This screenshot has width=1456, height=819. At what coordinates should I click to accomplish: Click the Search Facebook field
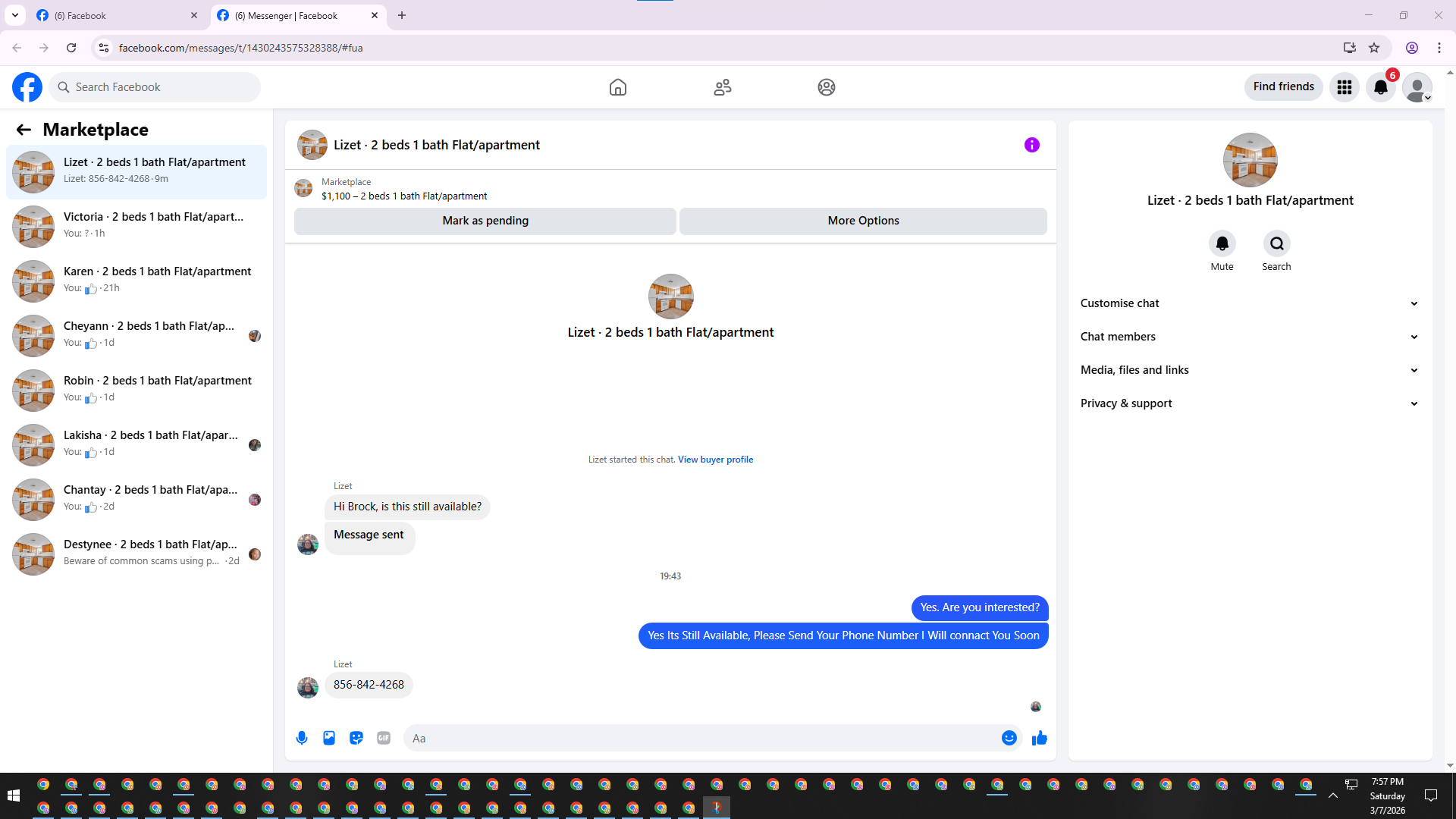point(155,87)
